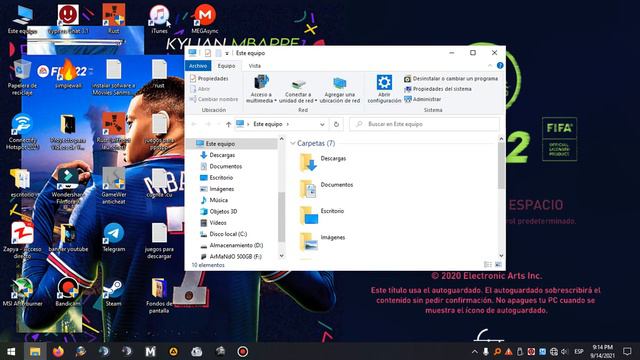Select Almacenamiento (D:) drive
640x360 pixels.
coord(231,245)
